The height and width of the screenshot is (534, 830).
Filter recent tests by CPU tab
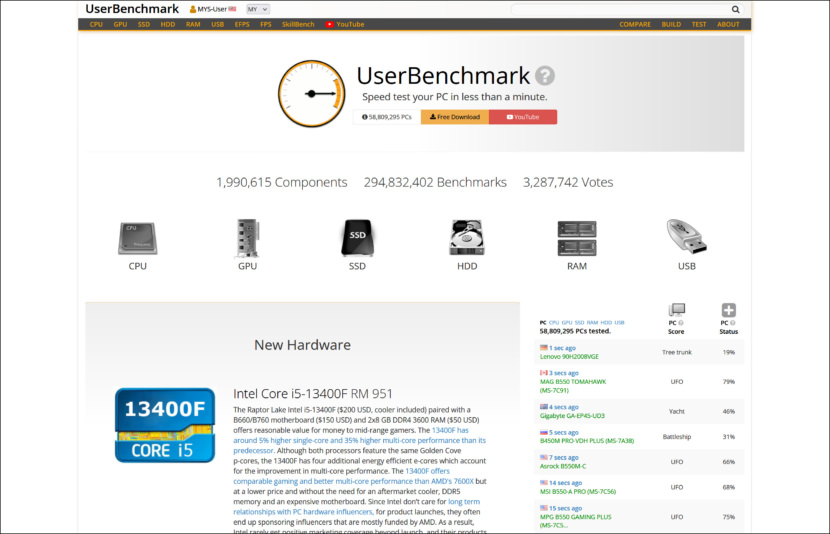[x=554, y=322]
